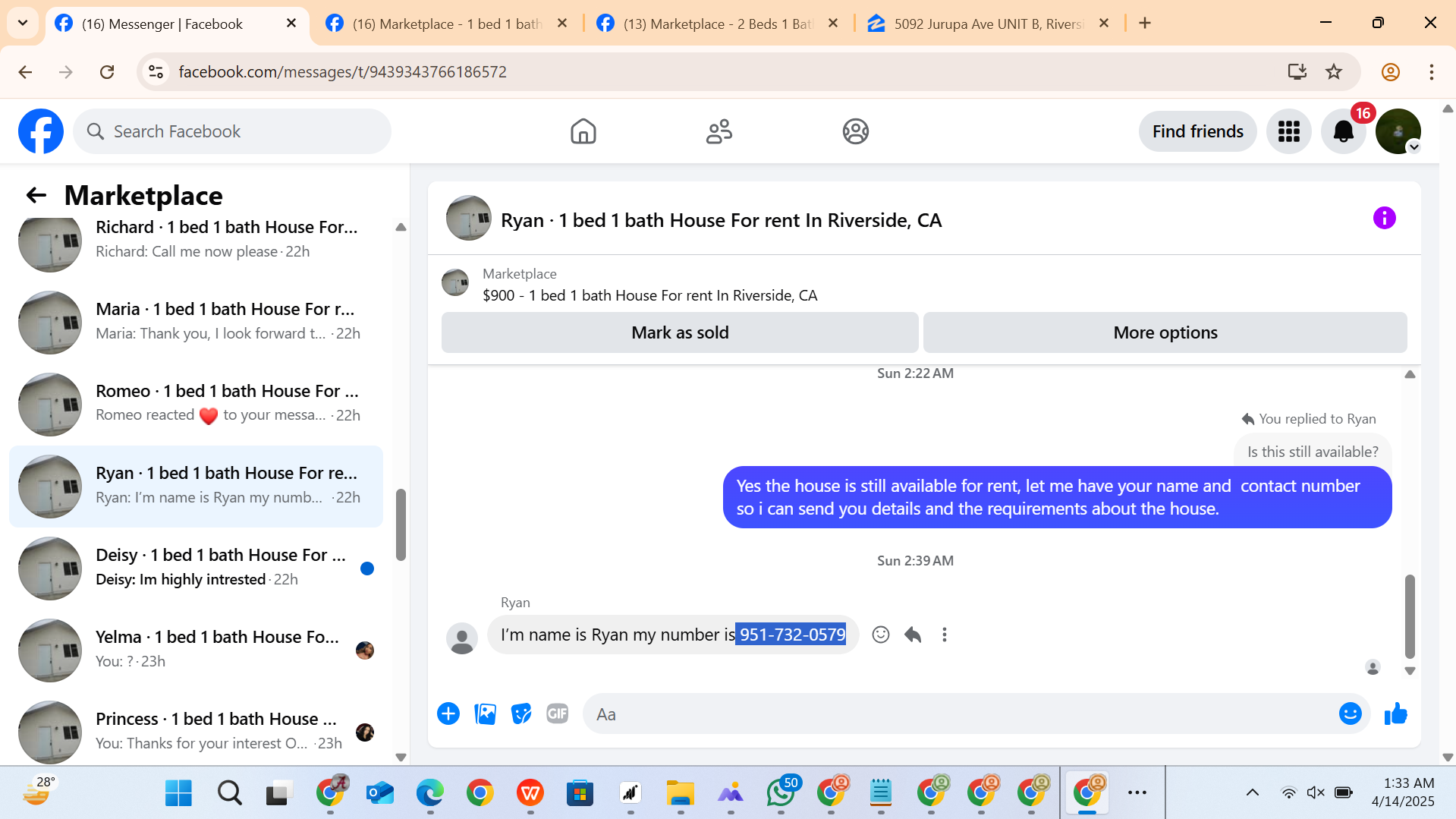
Task: Install app icon in address bar
Action: (x=1297, y=72)
